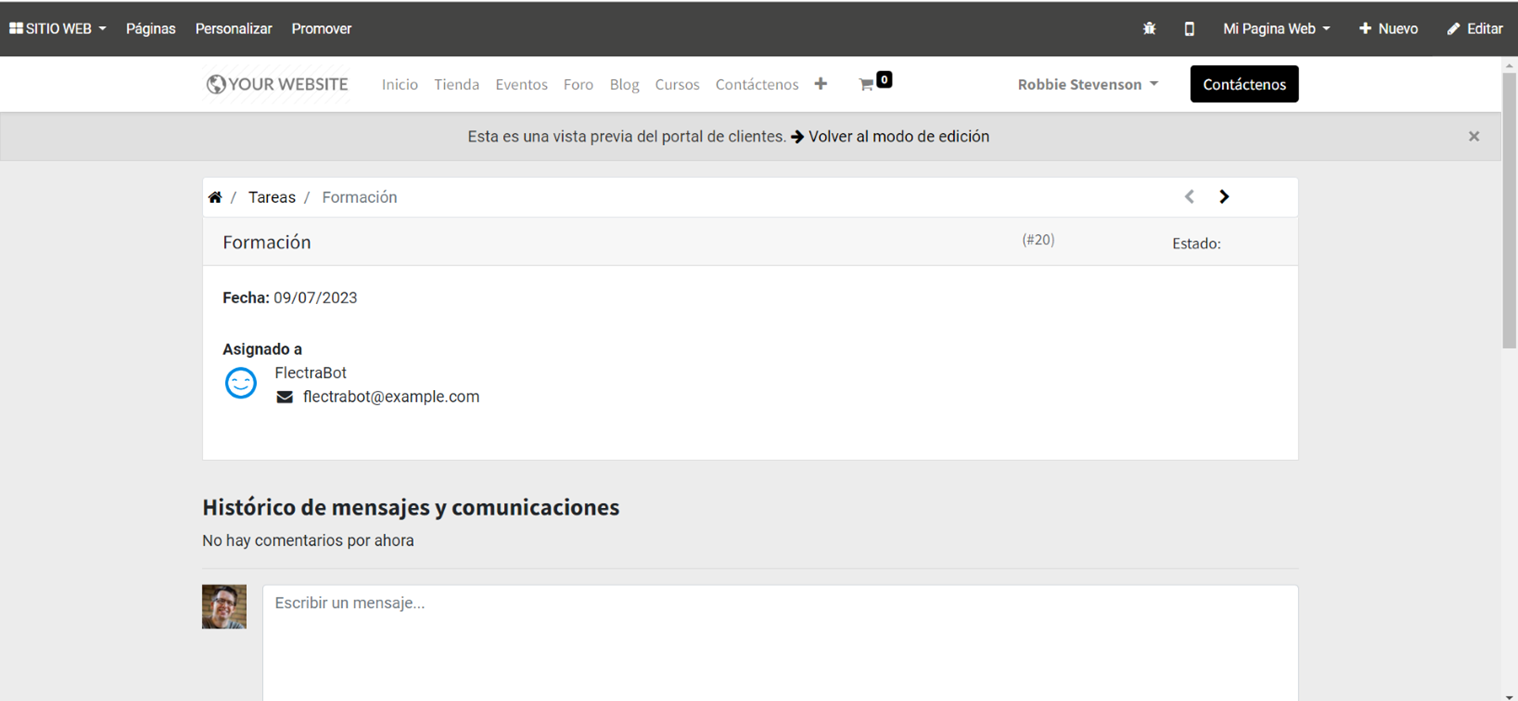Open the Mi Pagina Web dropdown
1518x701 pixels.
[1276, 29]
